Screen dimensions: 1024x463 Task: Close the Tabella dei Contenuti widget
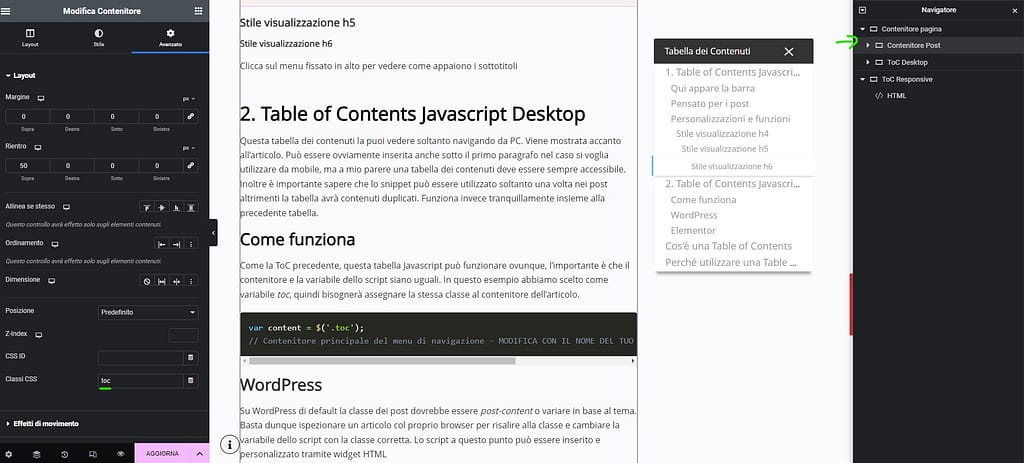click(x=789, y=51)
